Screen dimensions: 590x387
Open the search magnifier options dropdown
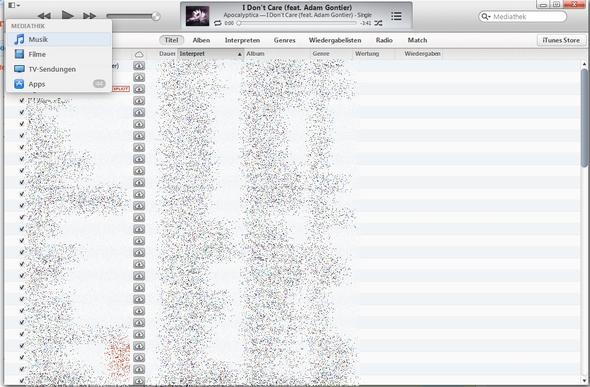486,17
